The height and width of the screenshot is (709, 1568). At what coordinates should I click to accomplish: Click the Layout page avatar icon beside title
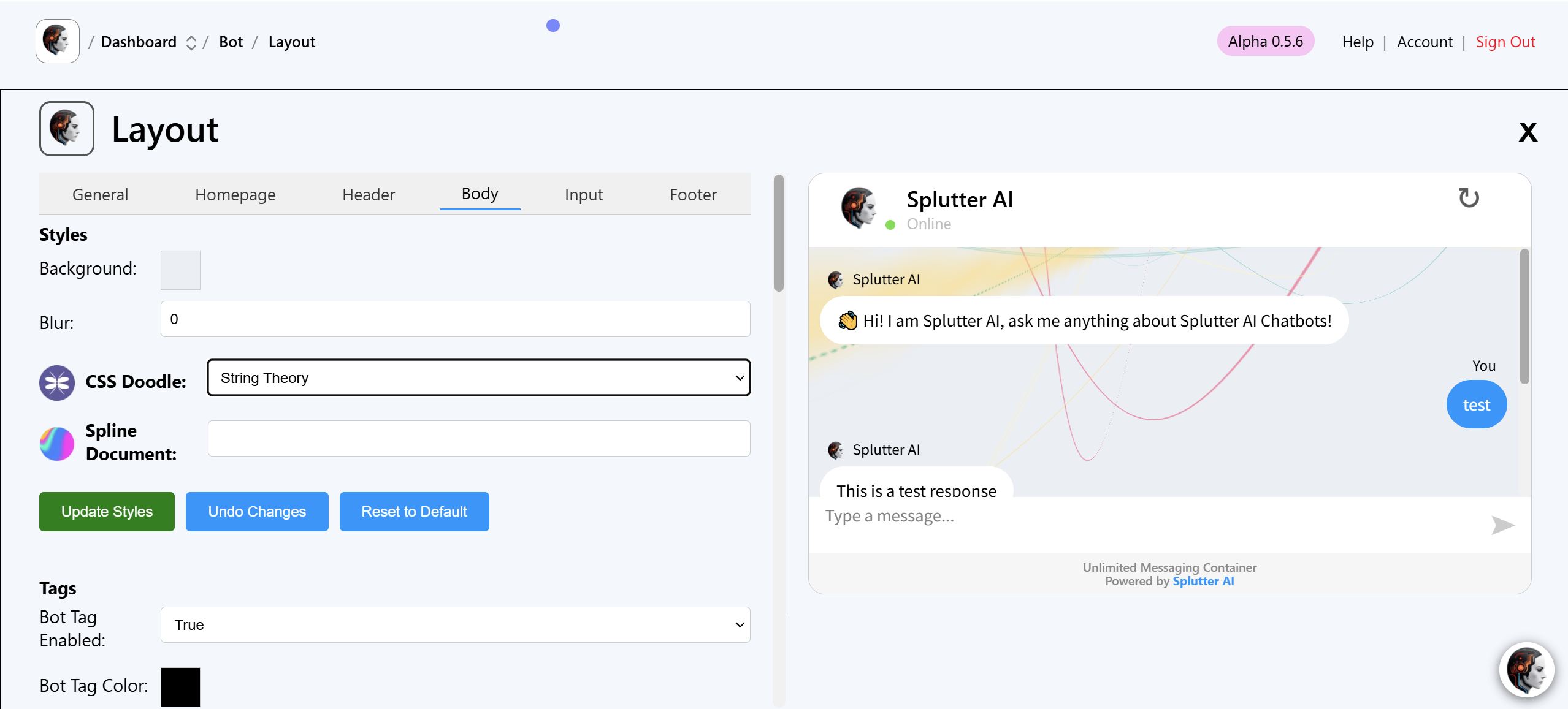pos(66,129)
